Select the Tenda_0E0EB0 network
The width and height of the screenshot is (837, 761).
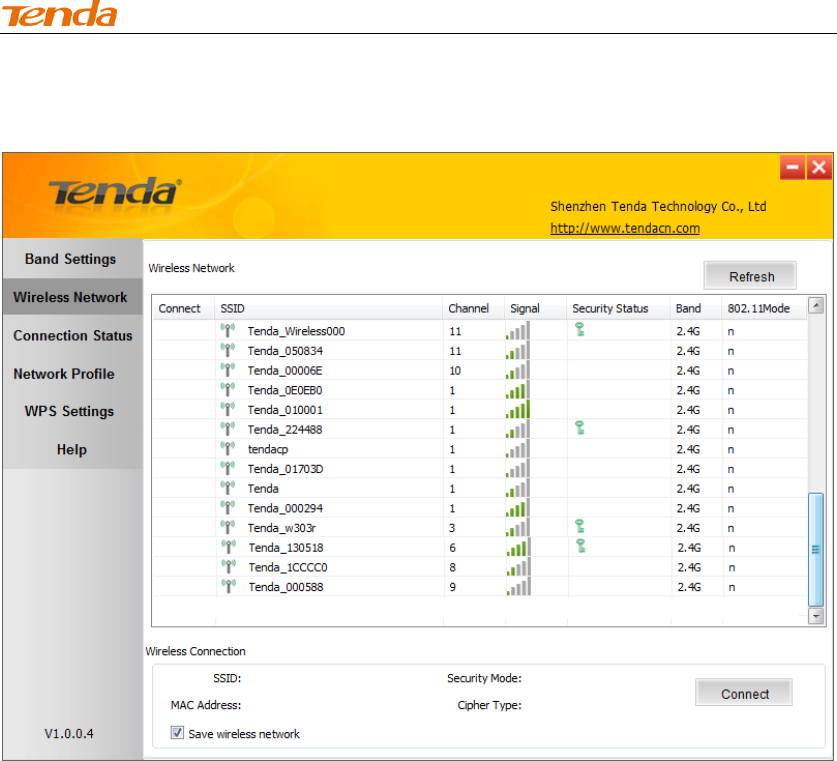point(480,390)
